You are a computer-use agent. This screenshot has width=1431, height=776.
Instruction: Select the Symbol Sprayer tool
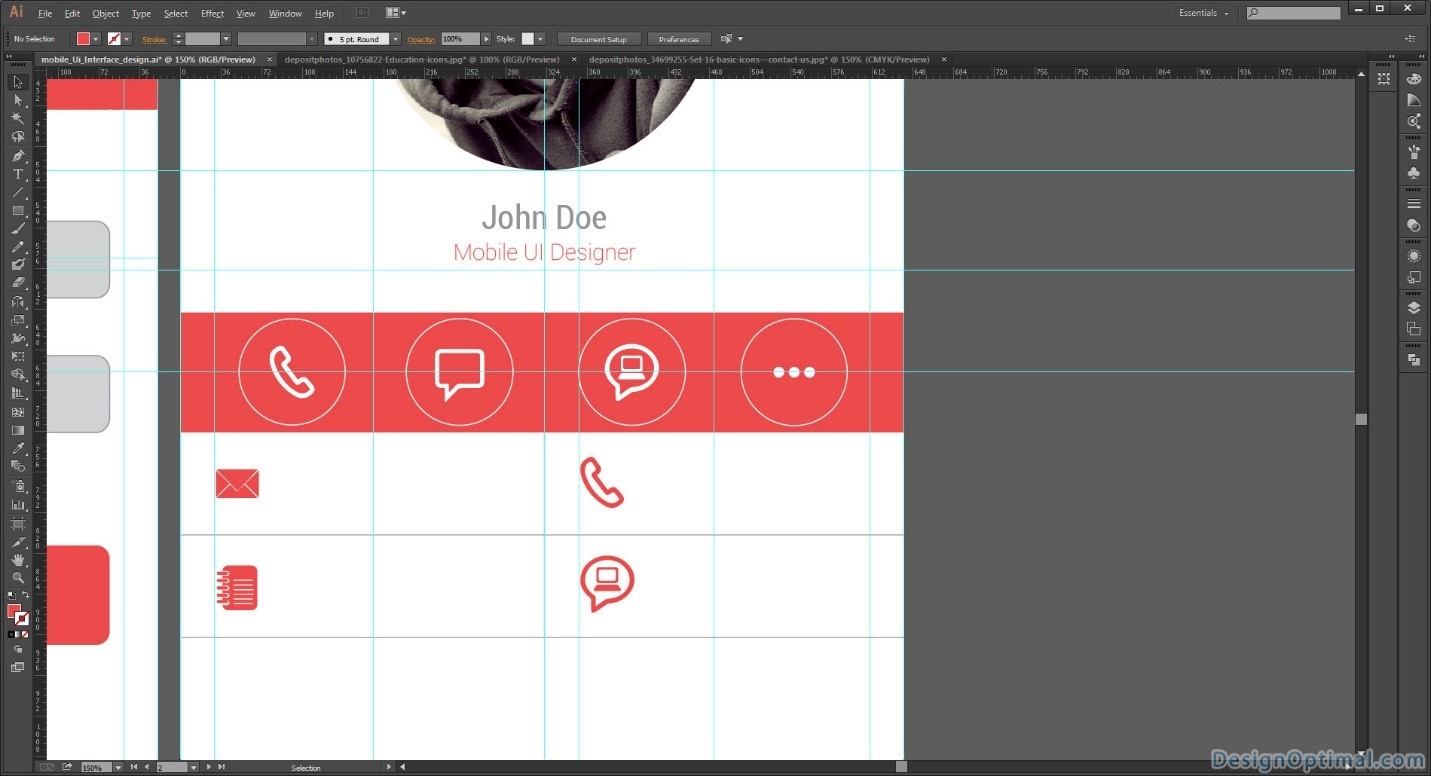coord(17,486)
